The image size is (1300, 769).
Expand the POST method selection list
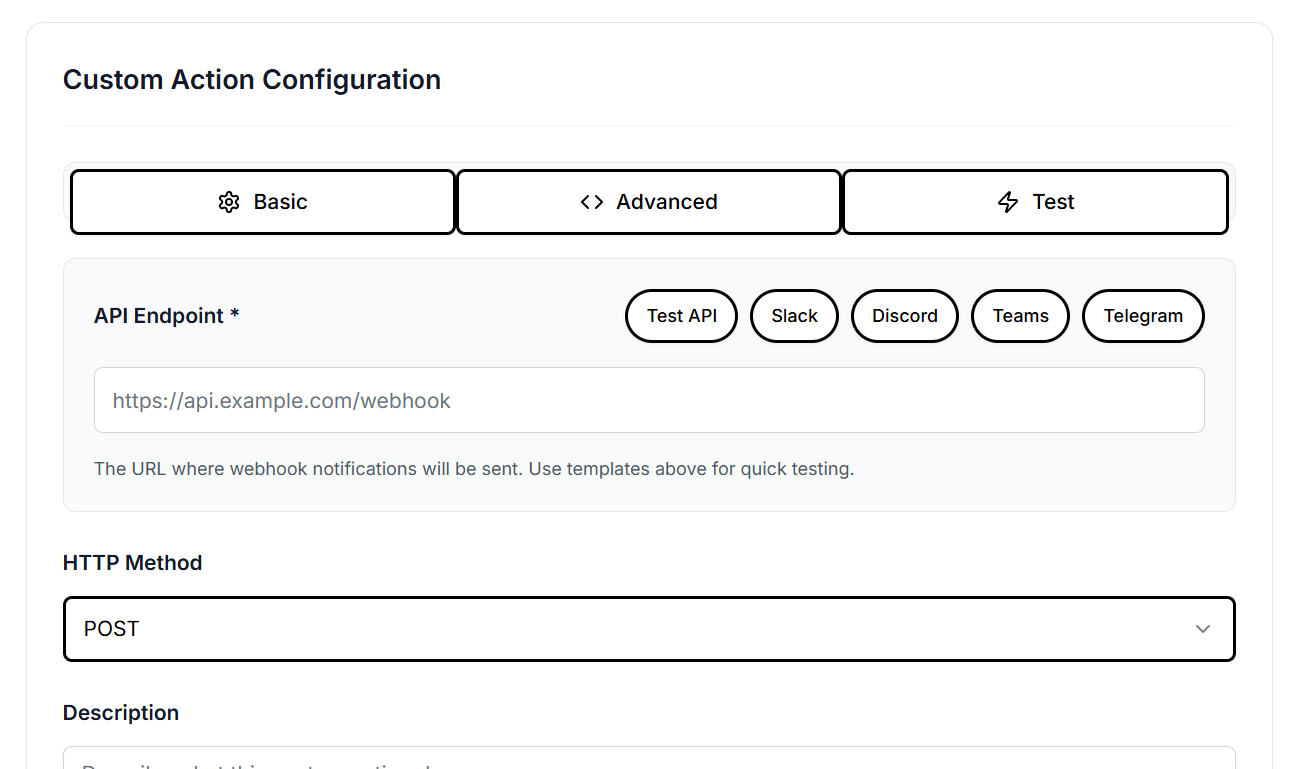[x=648, y=629]
